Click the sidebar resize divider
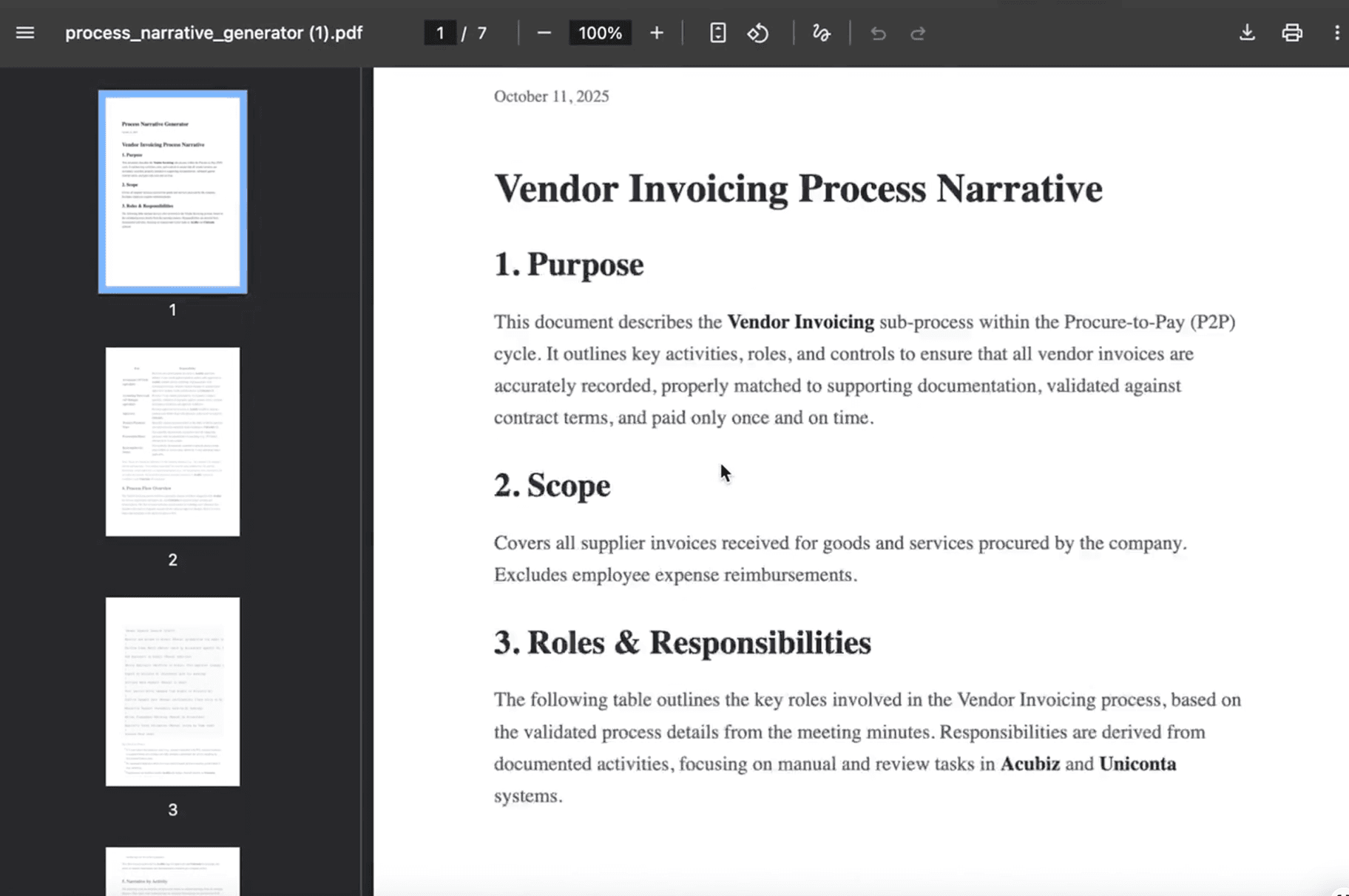The image size is (1349, 896). [361, 481]
